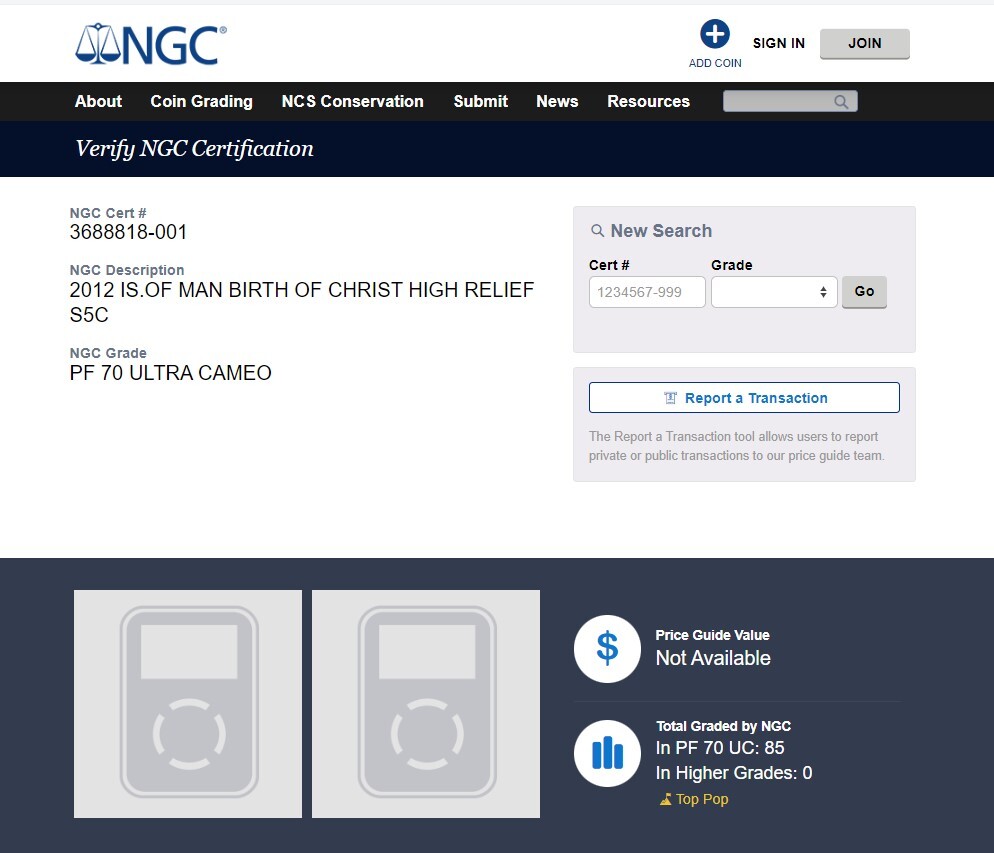The width and height of the screenshot is (994, 853).
Task: Focus the Cert # input field
Action: [x=647, y=292]
